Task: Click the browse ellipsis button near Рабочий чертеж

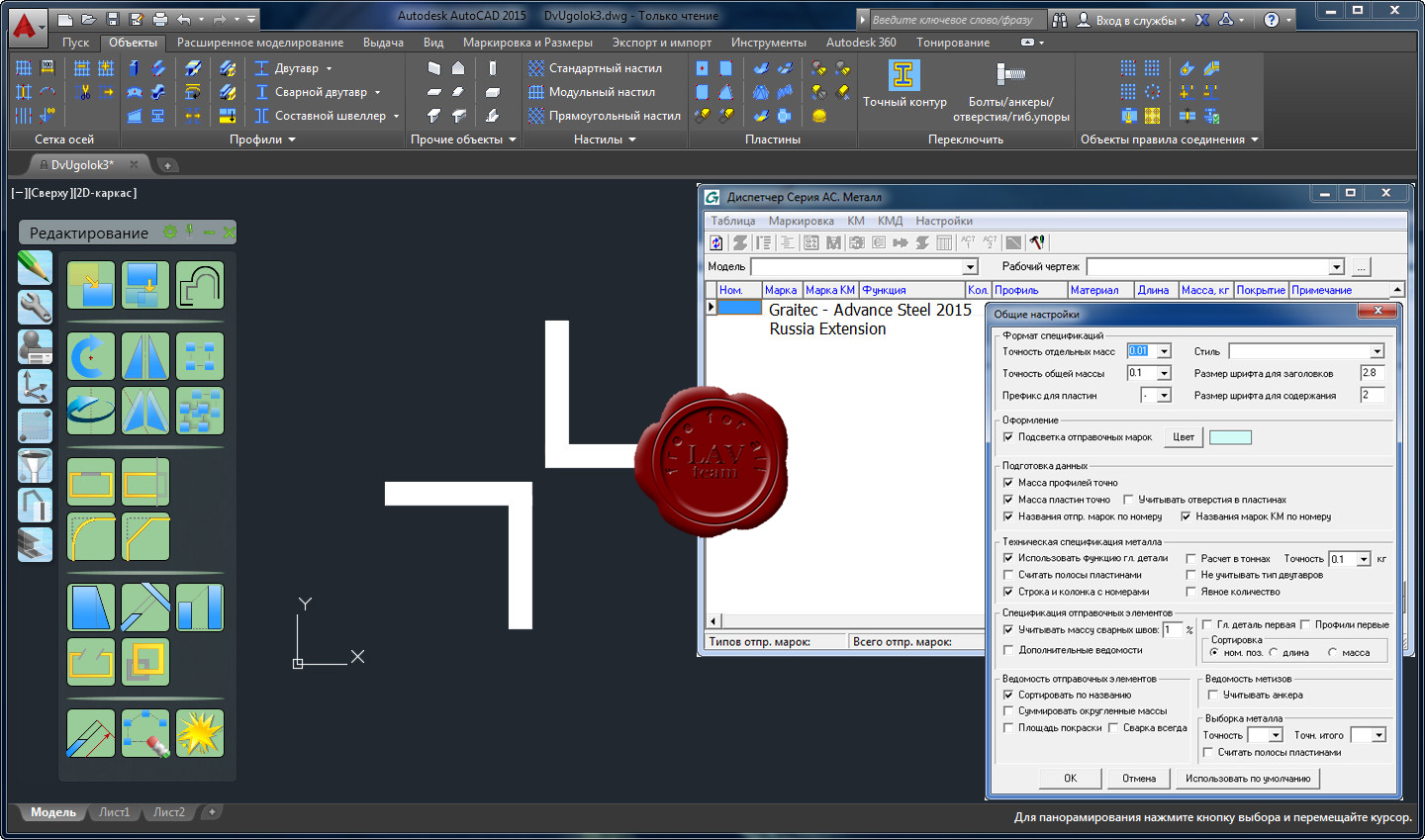Action: coord(1361,267)
